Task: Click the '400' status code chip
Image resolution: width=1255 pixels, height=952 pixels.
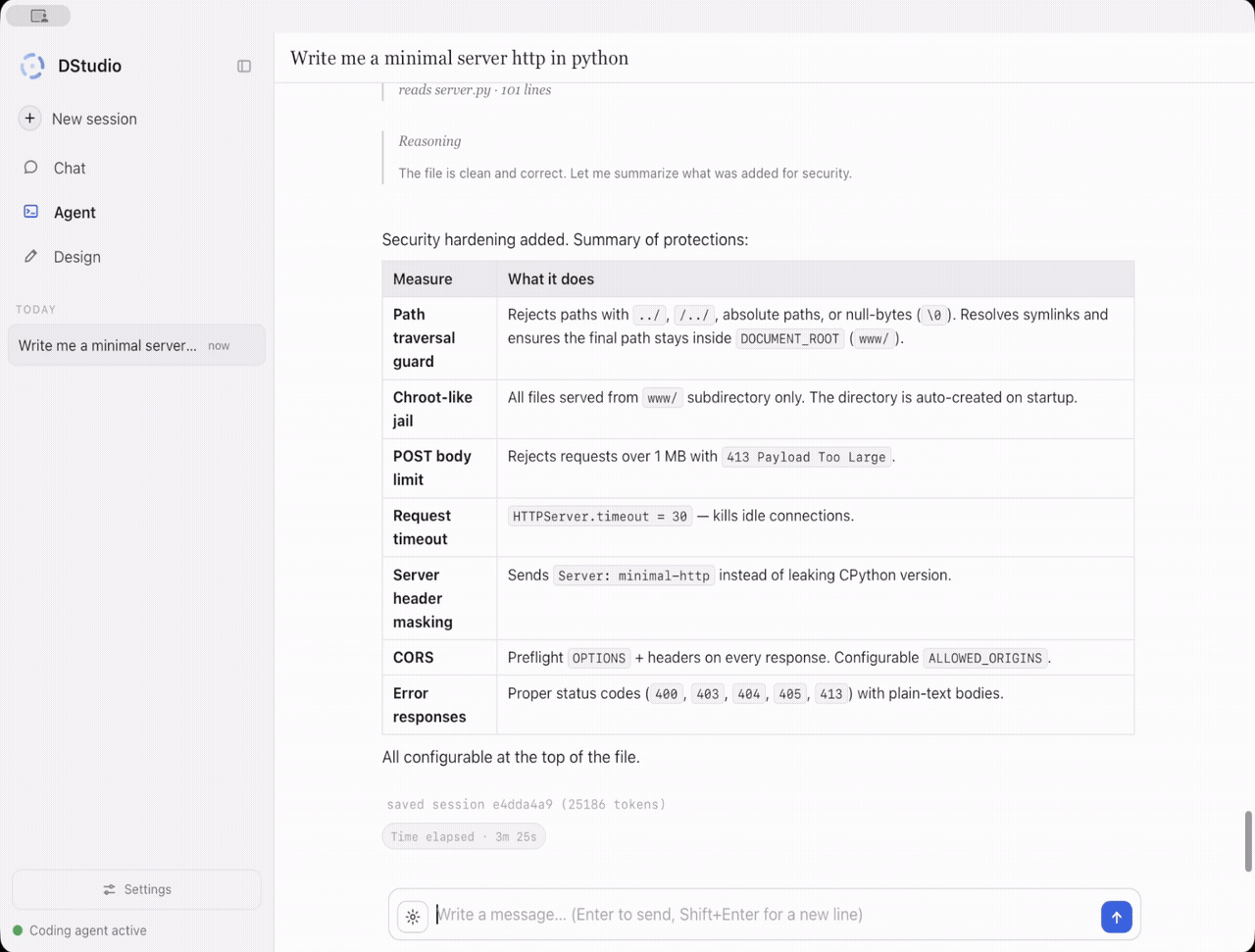Action: (x=667, y=694)
